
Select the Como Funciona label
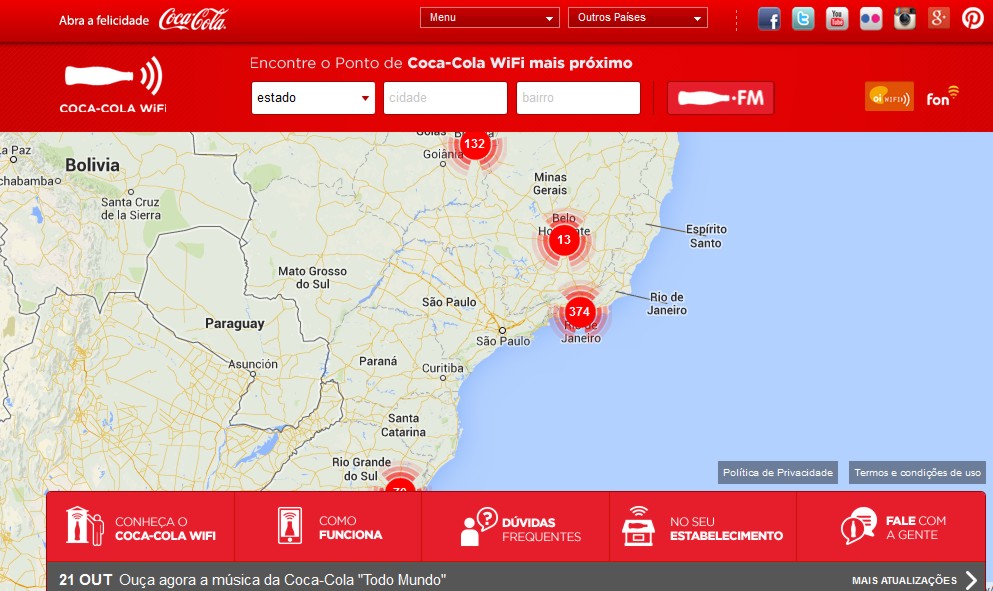click(x=350, y=528)
